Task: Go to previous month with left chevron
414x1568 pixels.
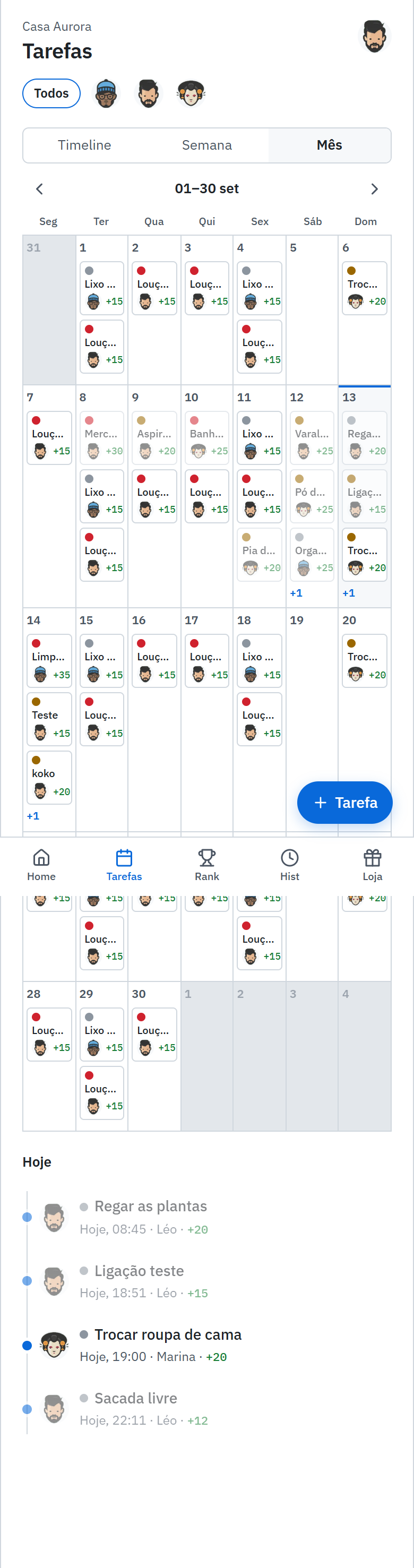Action: [40, 188]
